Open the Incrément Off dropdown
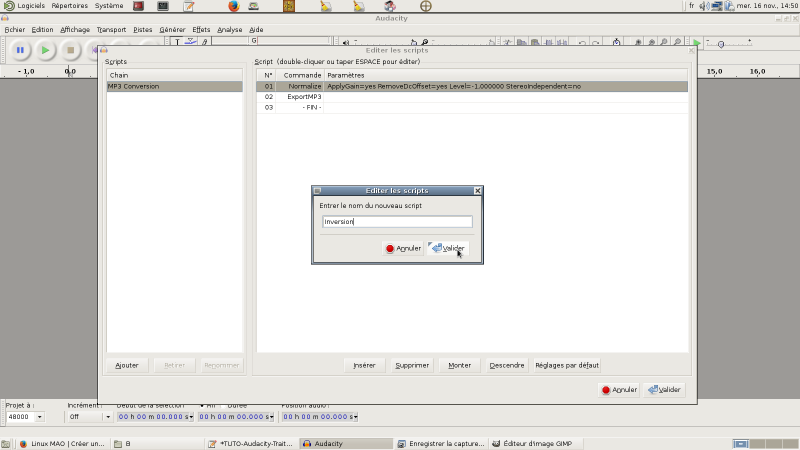800x450 pixels. pos(108,417)
